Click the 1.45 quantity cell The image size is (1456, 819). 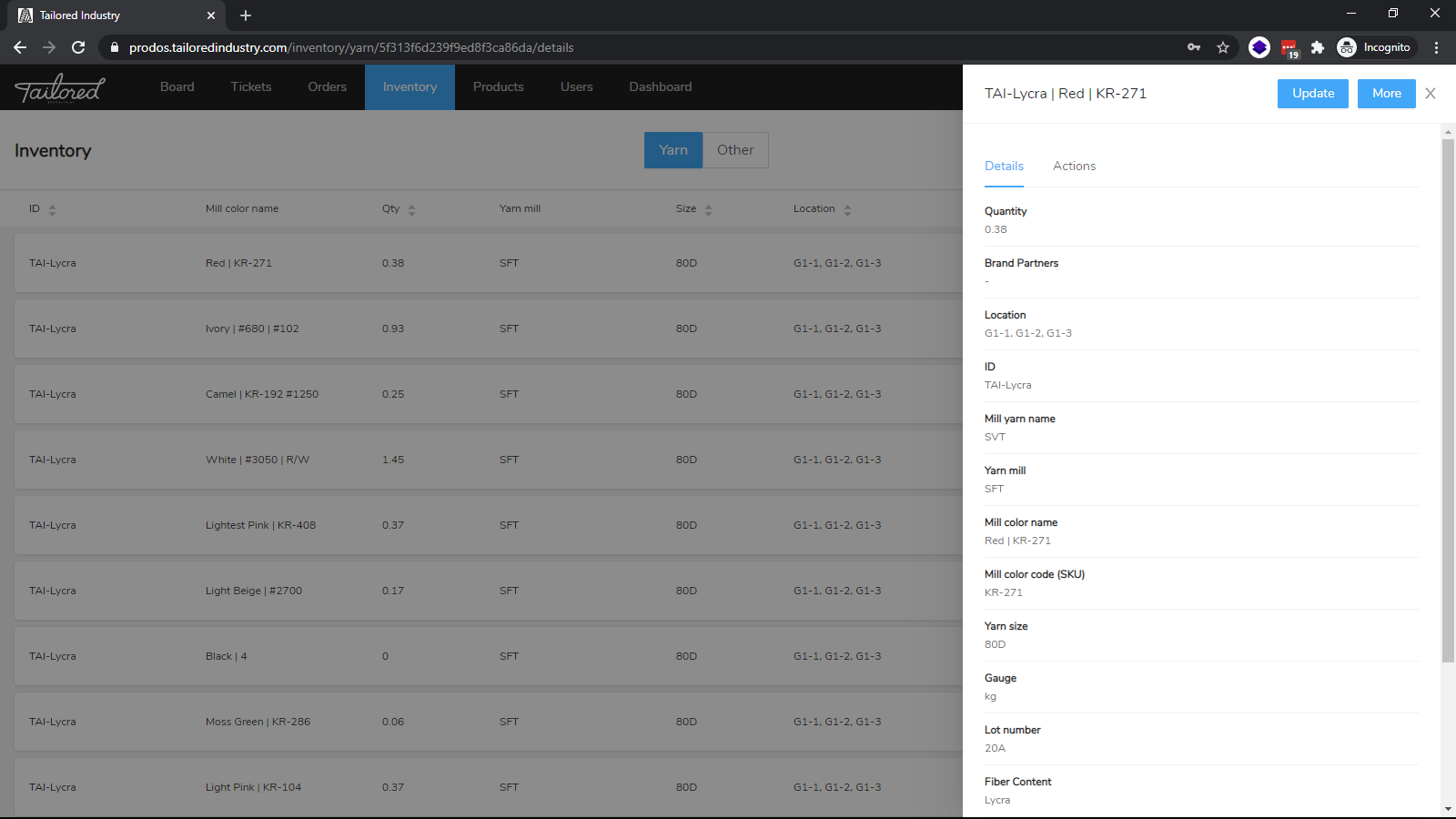pos(393,460)
